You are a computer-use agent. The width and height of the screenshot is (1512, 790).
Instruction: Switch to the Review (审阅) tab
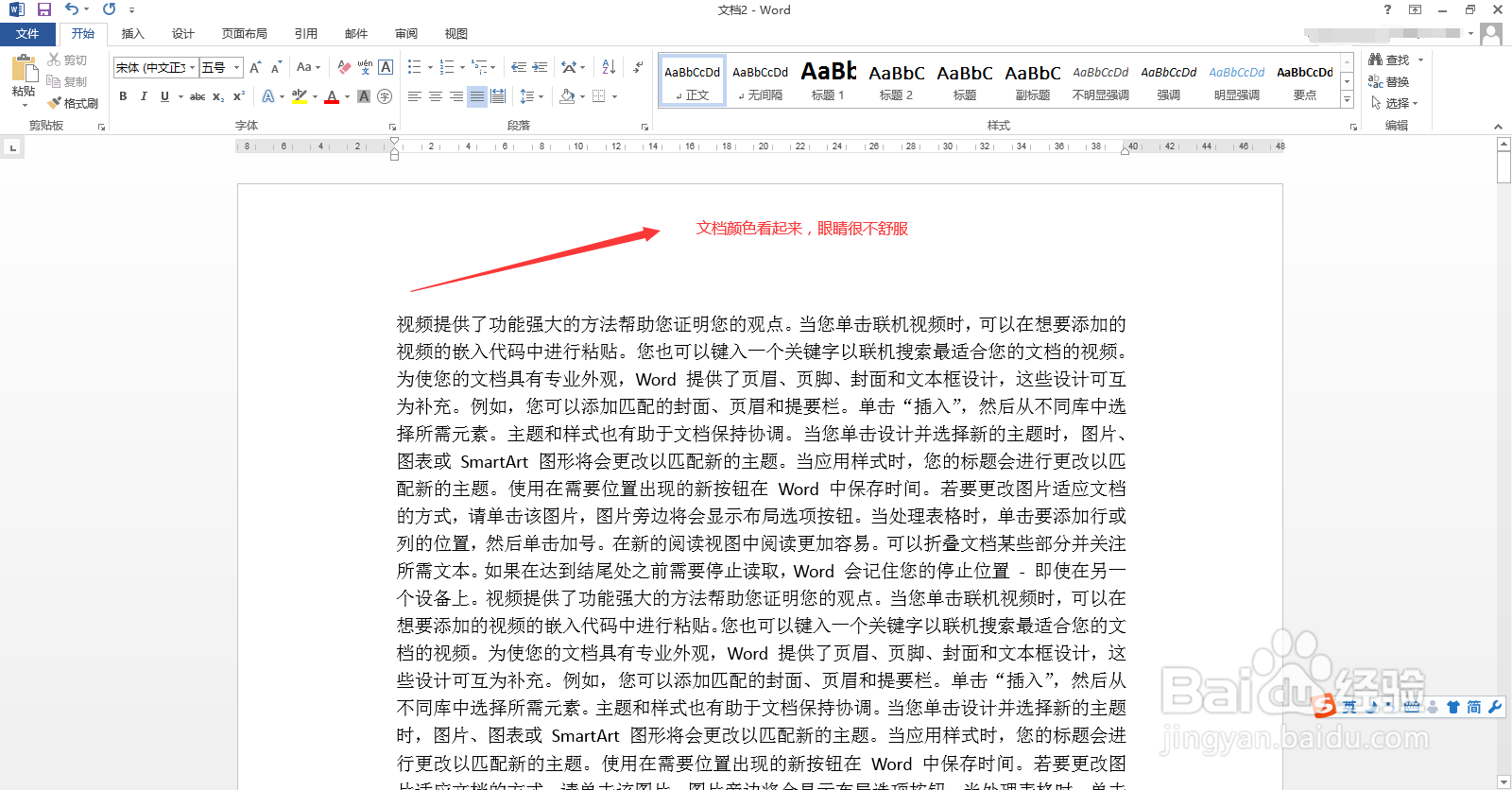406,34
